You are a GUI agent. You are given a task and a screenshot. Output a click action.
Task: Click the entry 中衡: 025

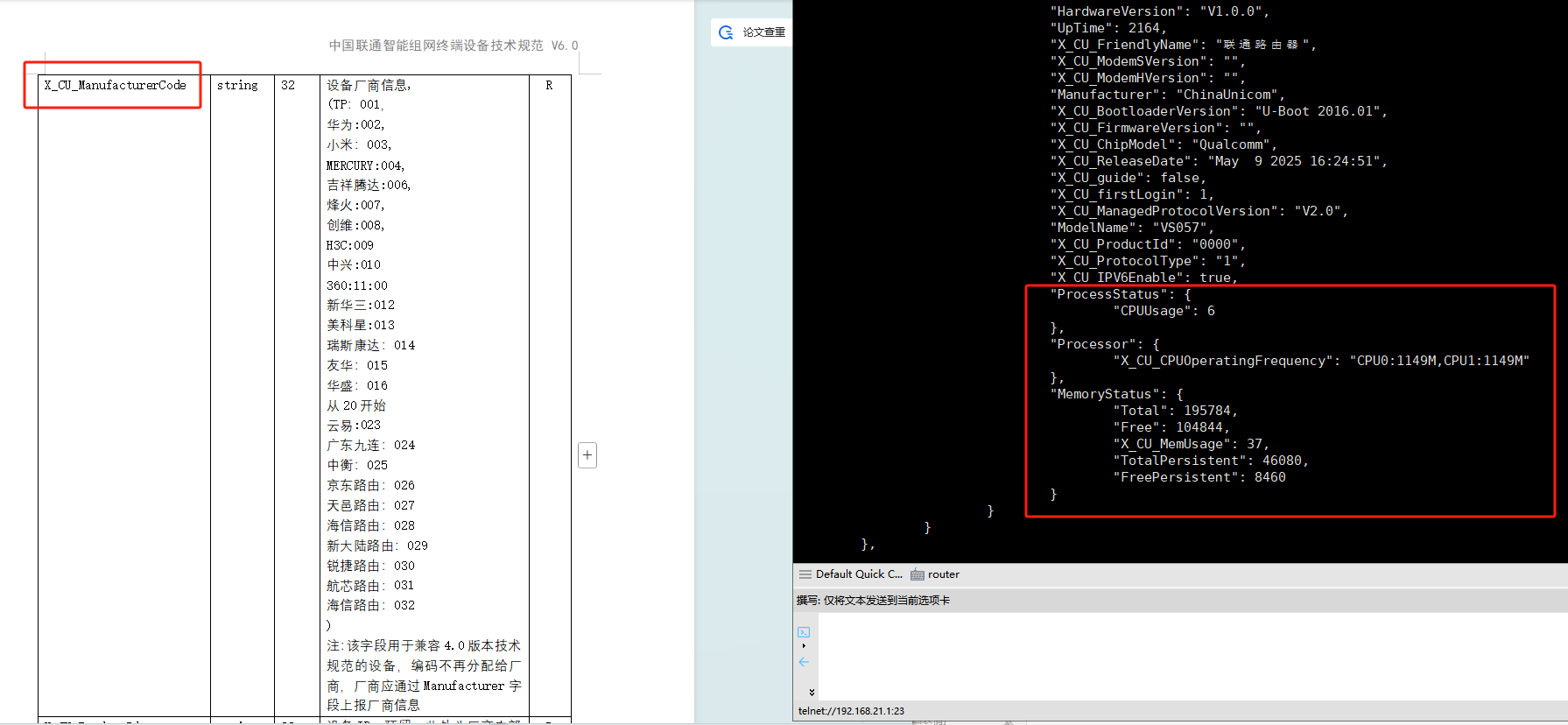tap(357, 465)
